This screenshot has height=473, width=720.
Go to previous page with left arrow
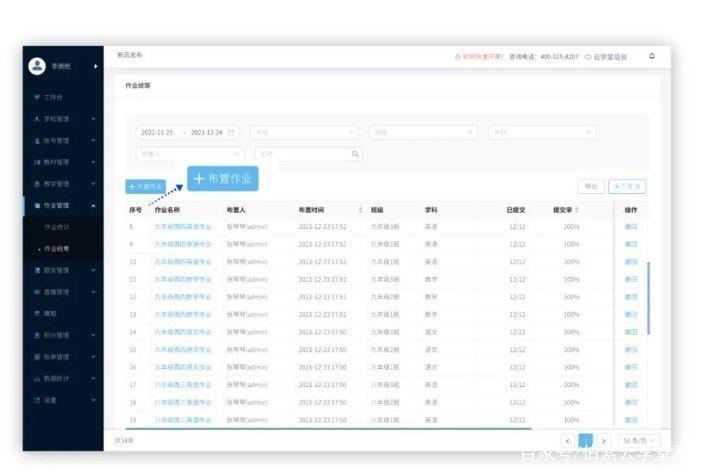point(568,441)
